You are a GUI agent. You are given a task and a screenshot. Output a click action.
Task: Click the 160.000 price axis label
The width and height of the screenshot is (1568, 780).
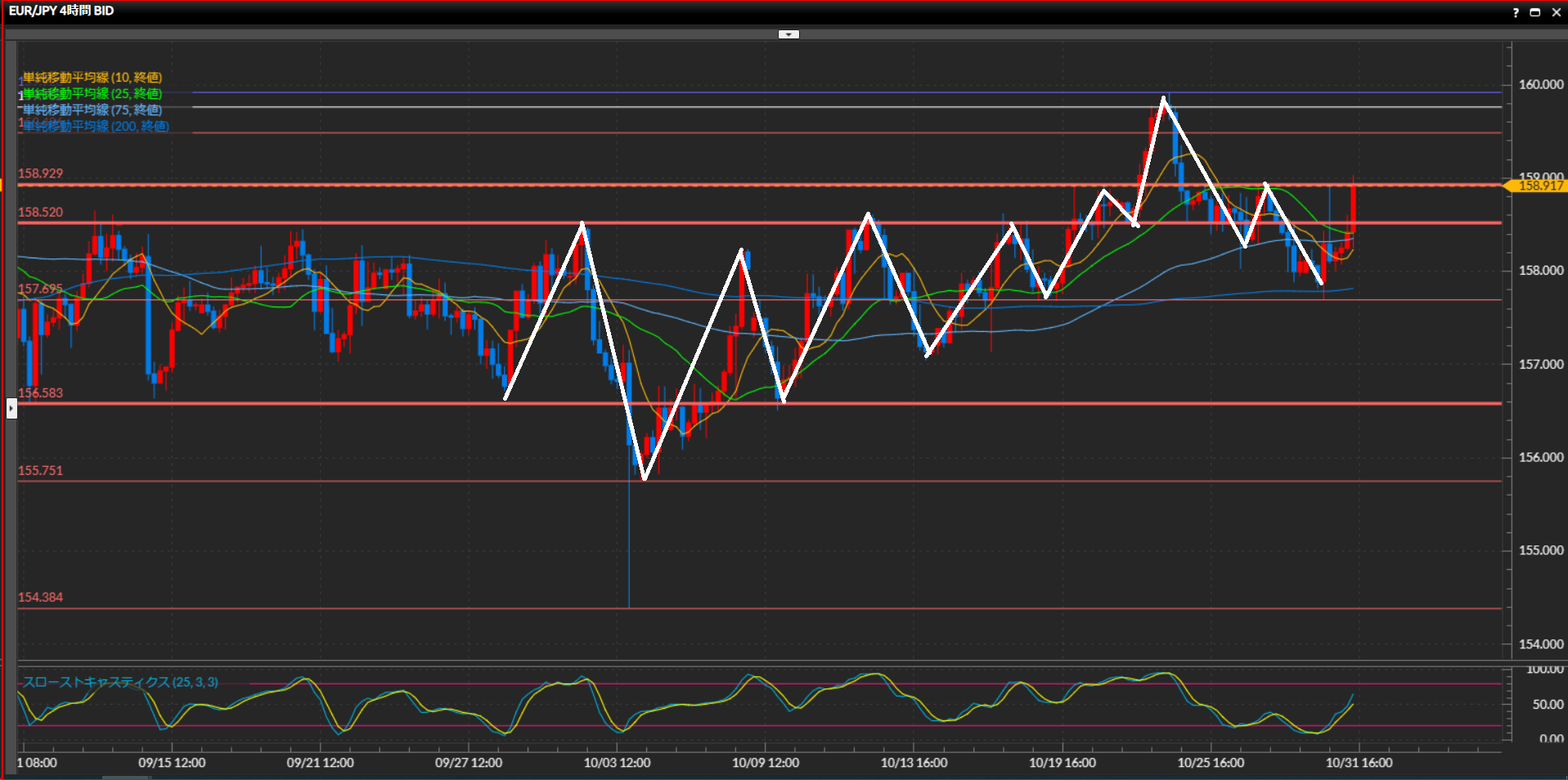1540,84
